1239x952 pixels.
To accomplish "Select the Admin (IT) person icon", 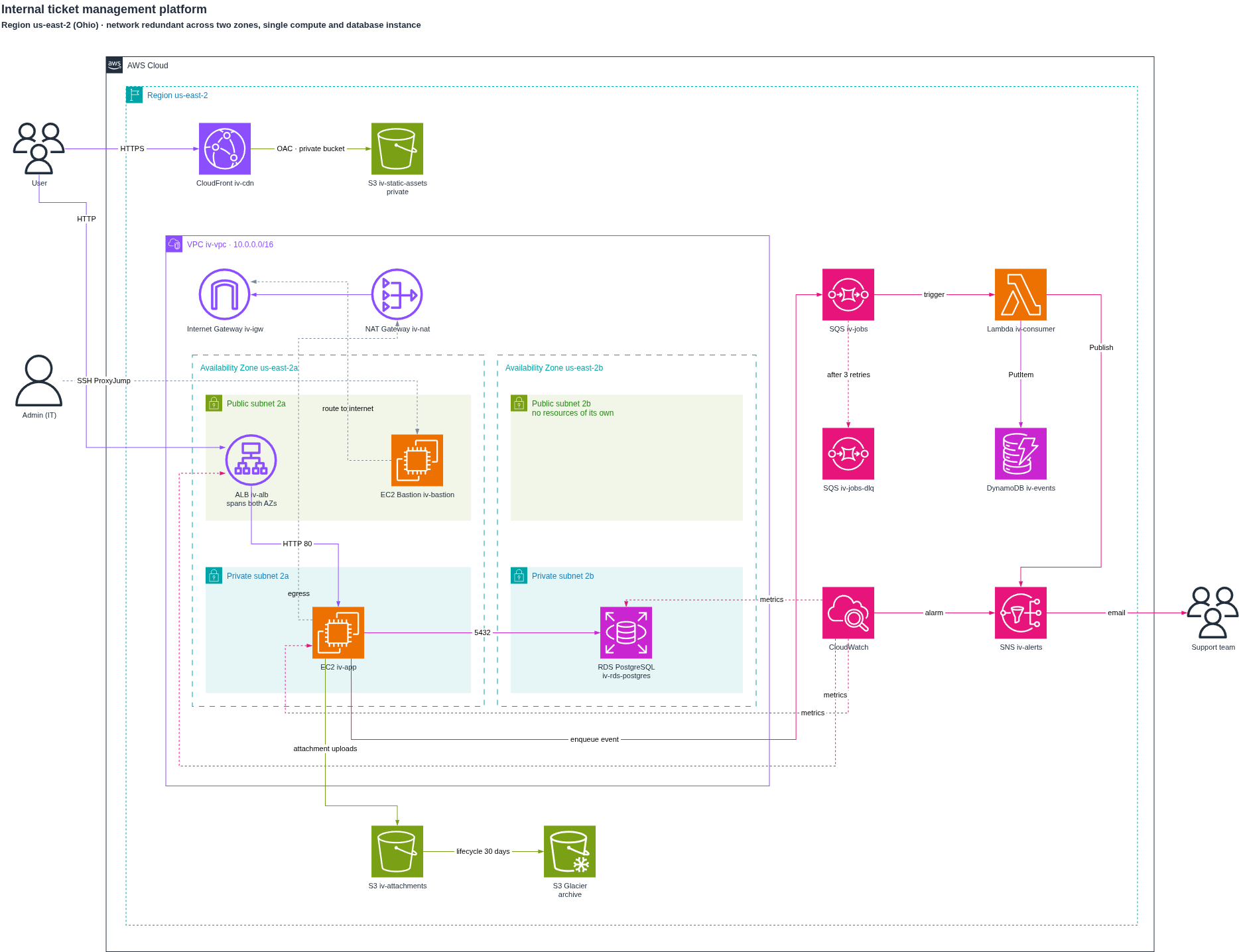I will pyautogui.click(x=39, y=381).
